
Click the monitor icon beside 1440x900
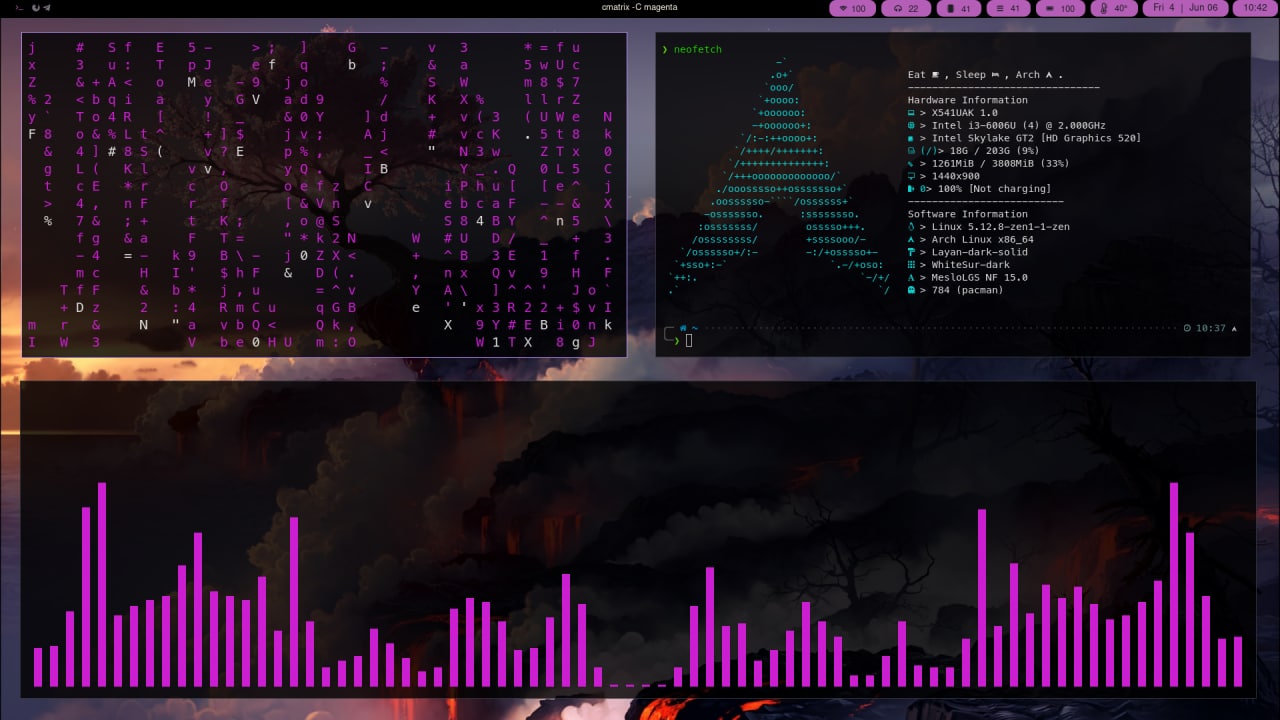click(x=912, y=176)
